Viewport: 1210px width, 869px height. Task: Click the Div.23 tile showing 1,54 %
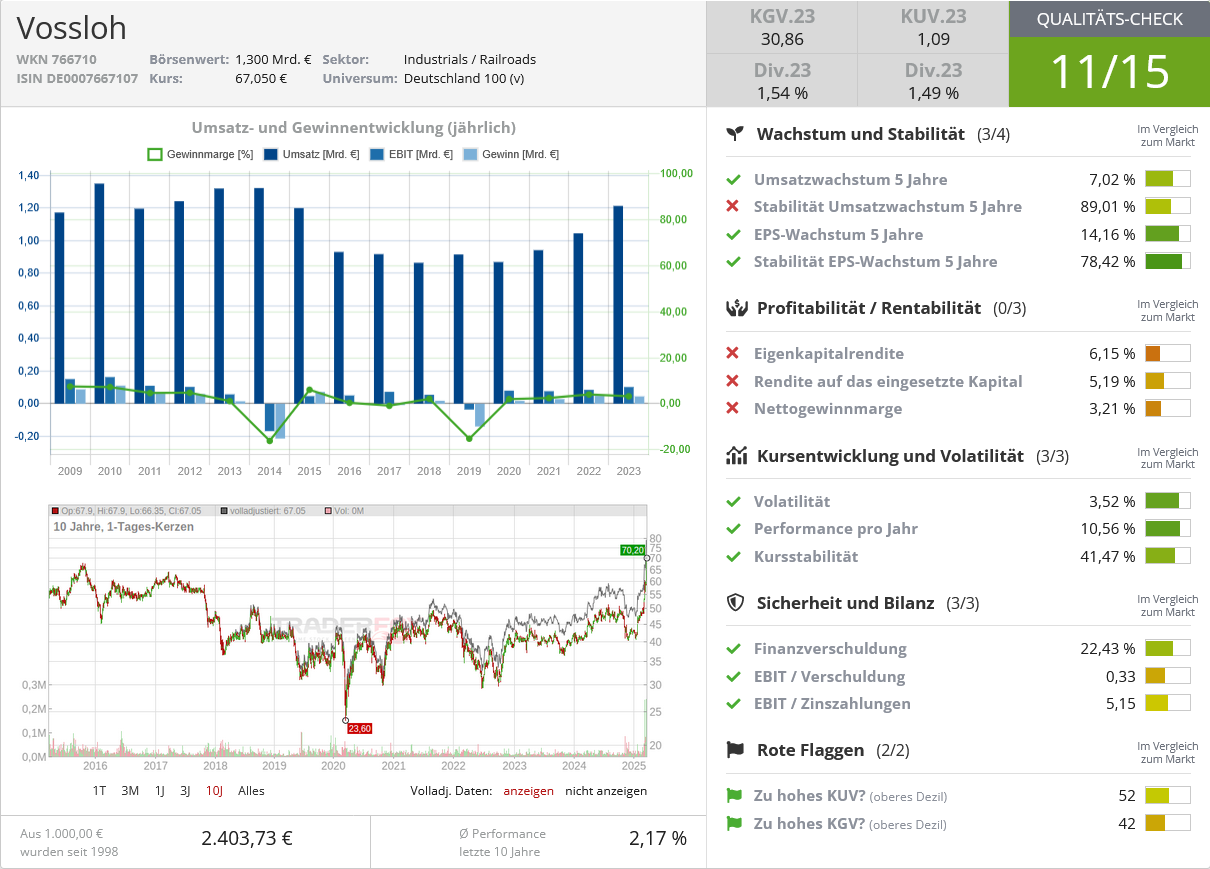click(782, 81)
